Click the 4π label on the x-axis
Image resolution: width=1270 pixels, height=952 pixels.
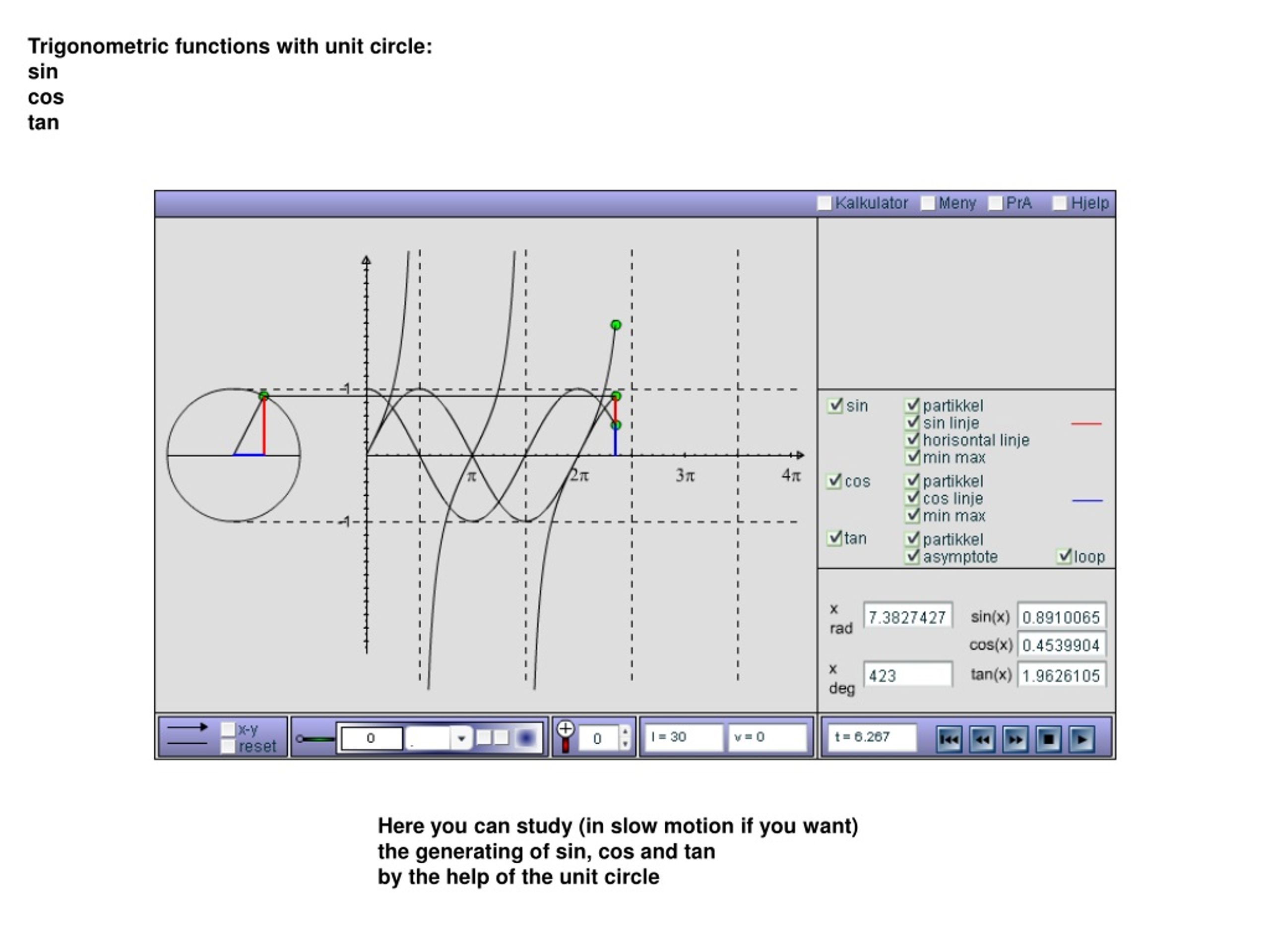(791, 476)
